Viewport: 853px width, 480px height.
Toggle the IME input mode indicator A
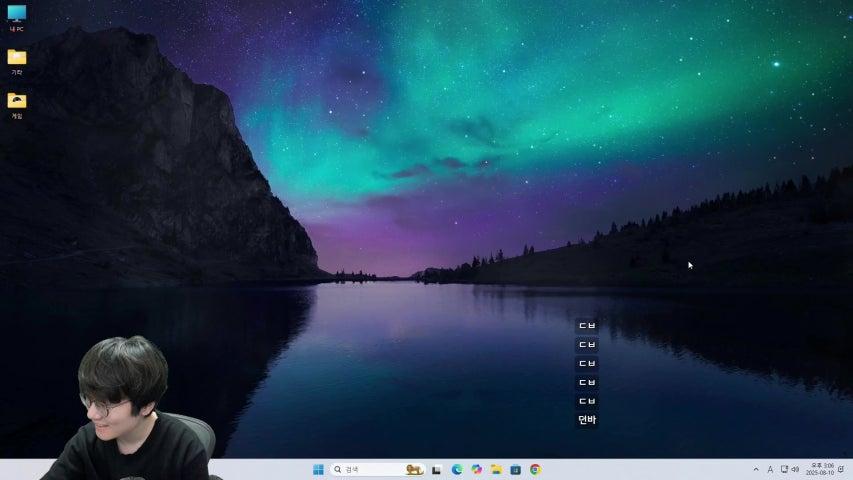tap(770, 469)
